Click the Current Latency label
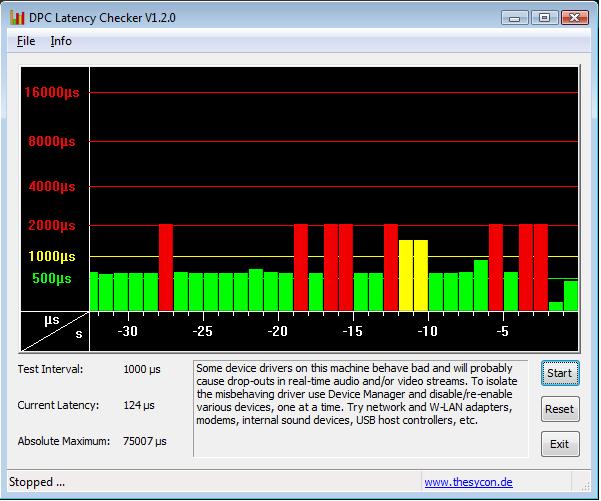The height and width of the screenshot is (501, 601). (x=58, y=405)
